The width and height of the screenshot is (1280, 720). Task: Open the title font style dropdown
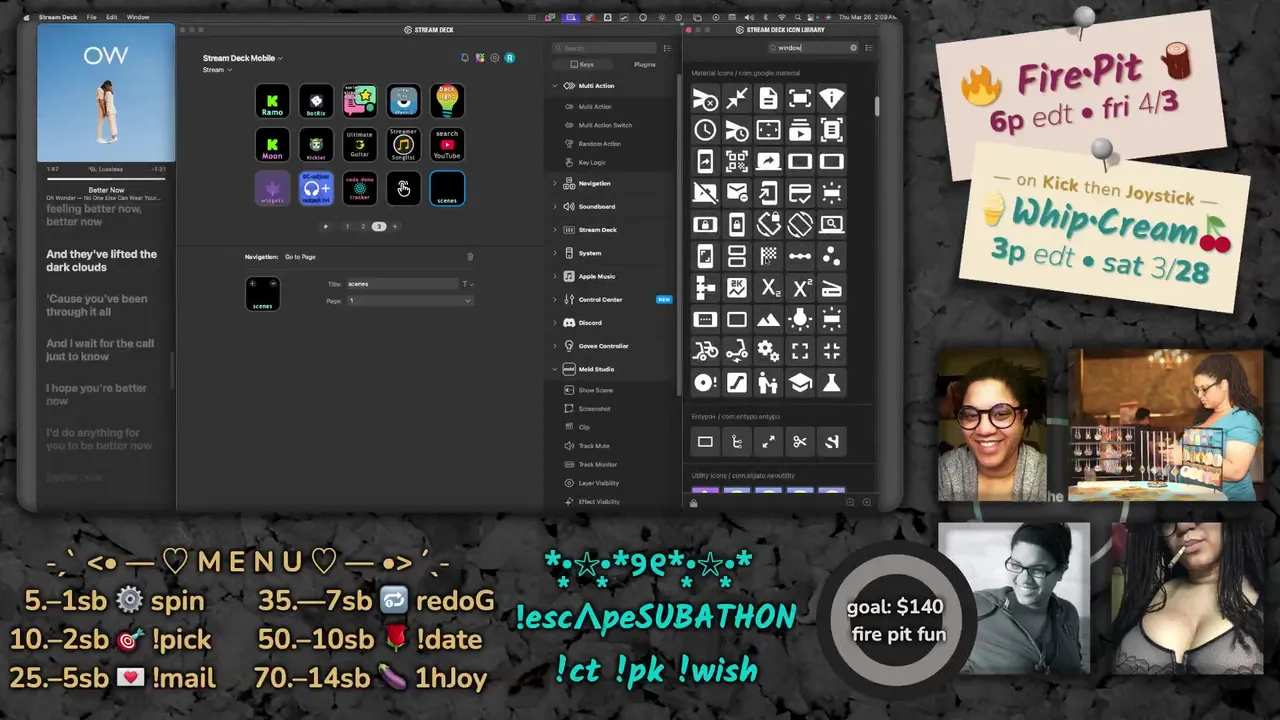click(x=467, y=284)
